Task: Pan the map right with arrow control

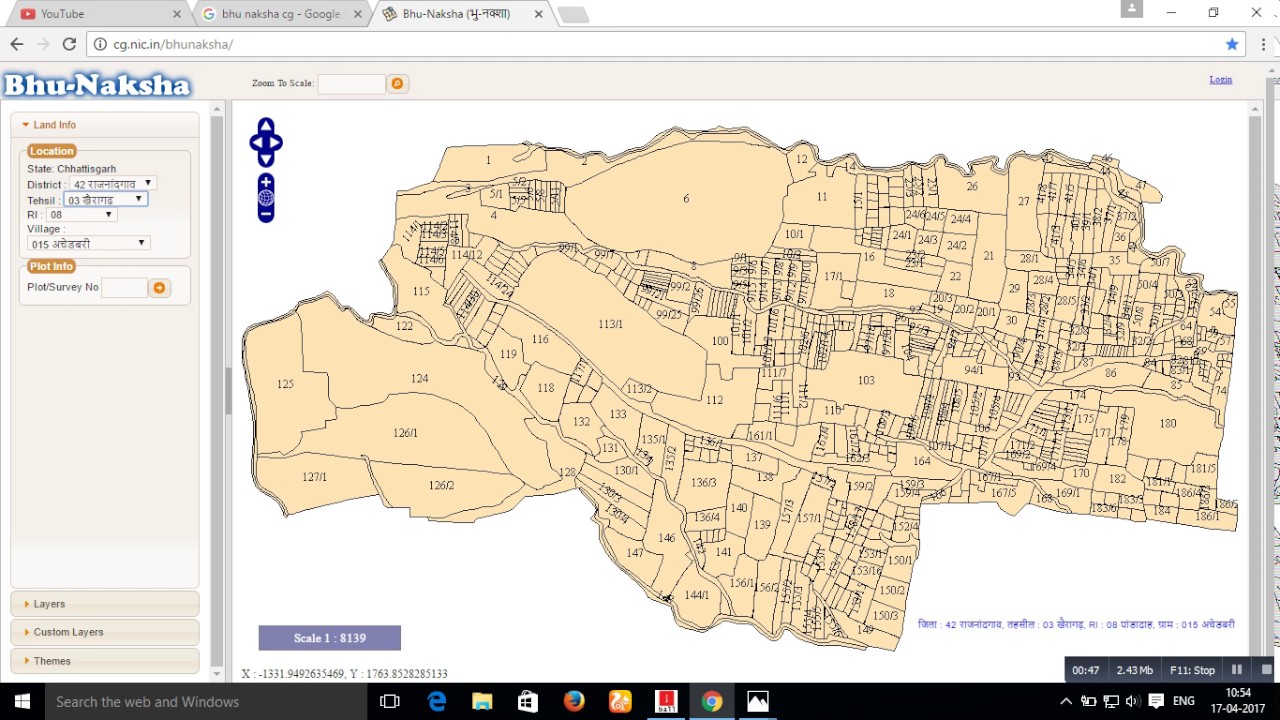Action: pyautogui.click(x=278, y=143)
